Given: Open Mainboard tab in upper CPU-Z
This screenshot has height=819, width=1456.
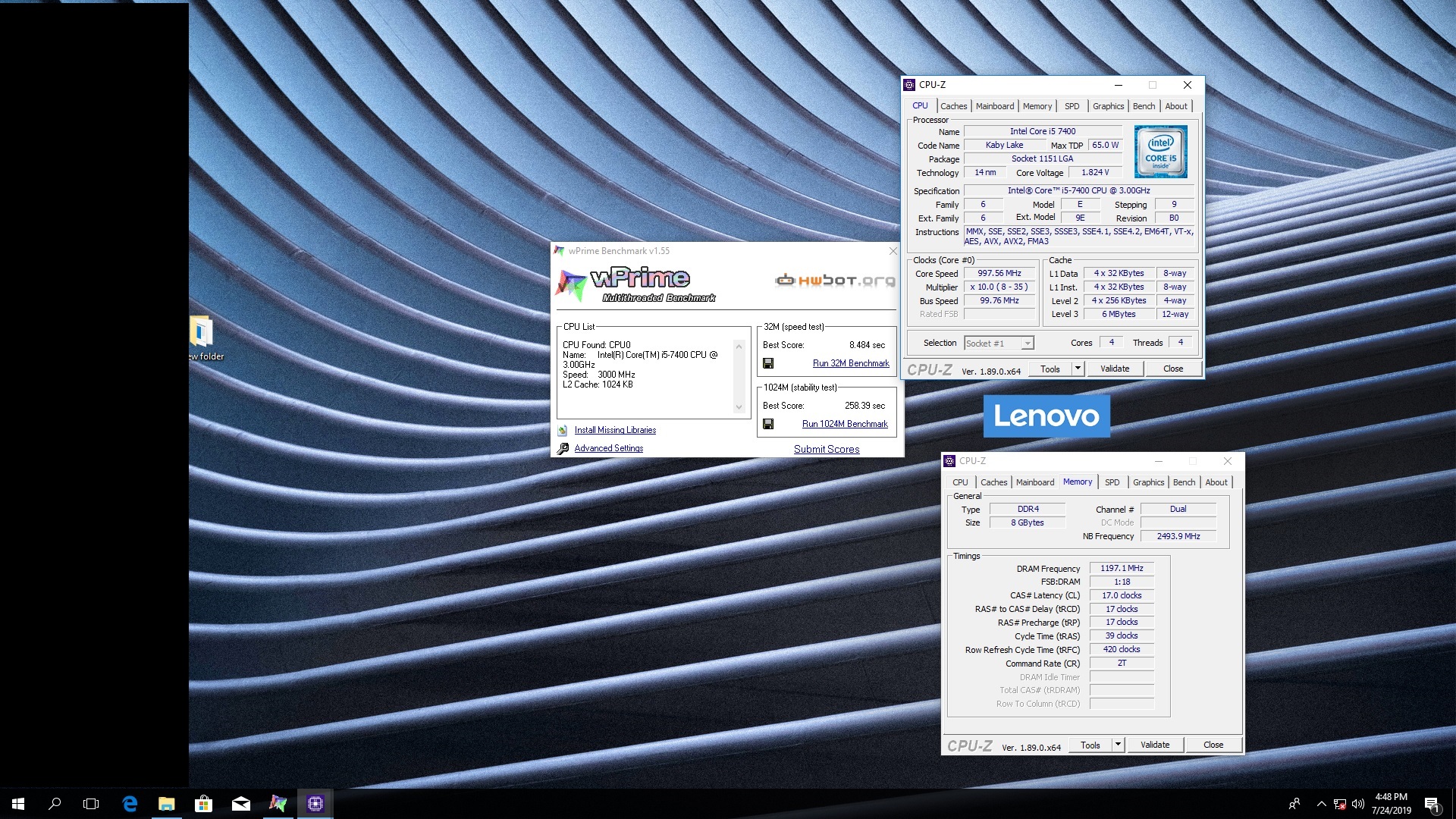Looking at the screenshot, I should point(995,106).
